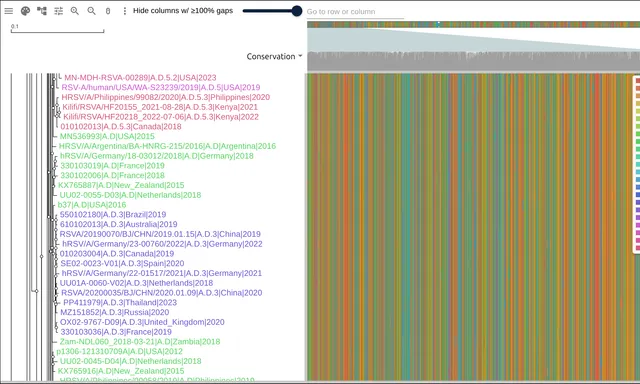Select hRSV/A/Germany/18-03012/2018 label

(x=157, y=156)
